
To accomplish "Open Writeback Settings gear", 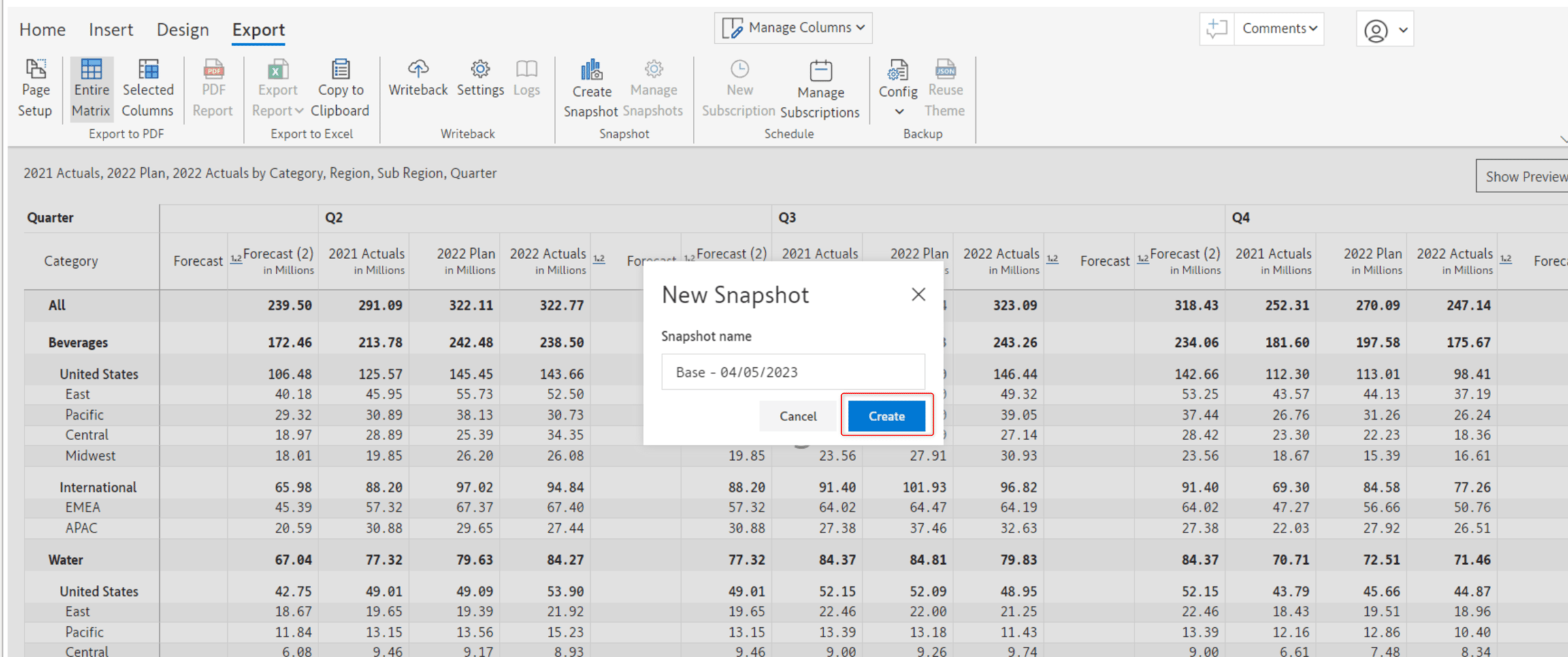I will [480, 69].
